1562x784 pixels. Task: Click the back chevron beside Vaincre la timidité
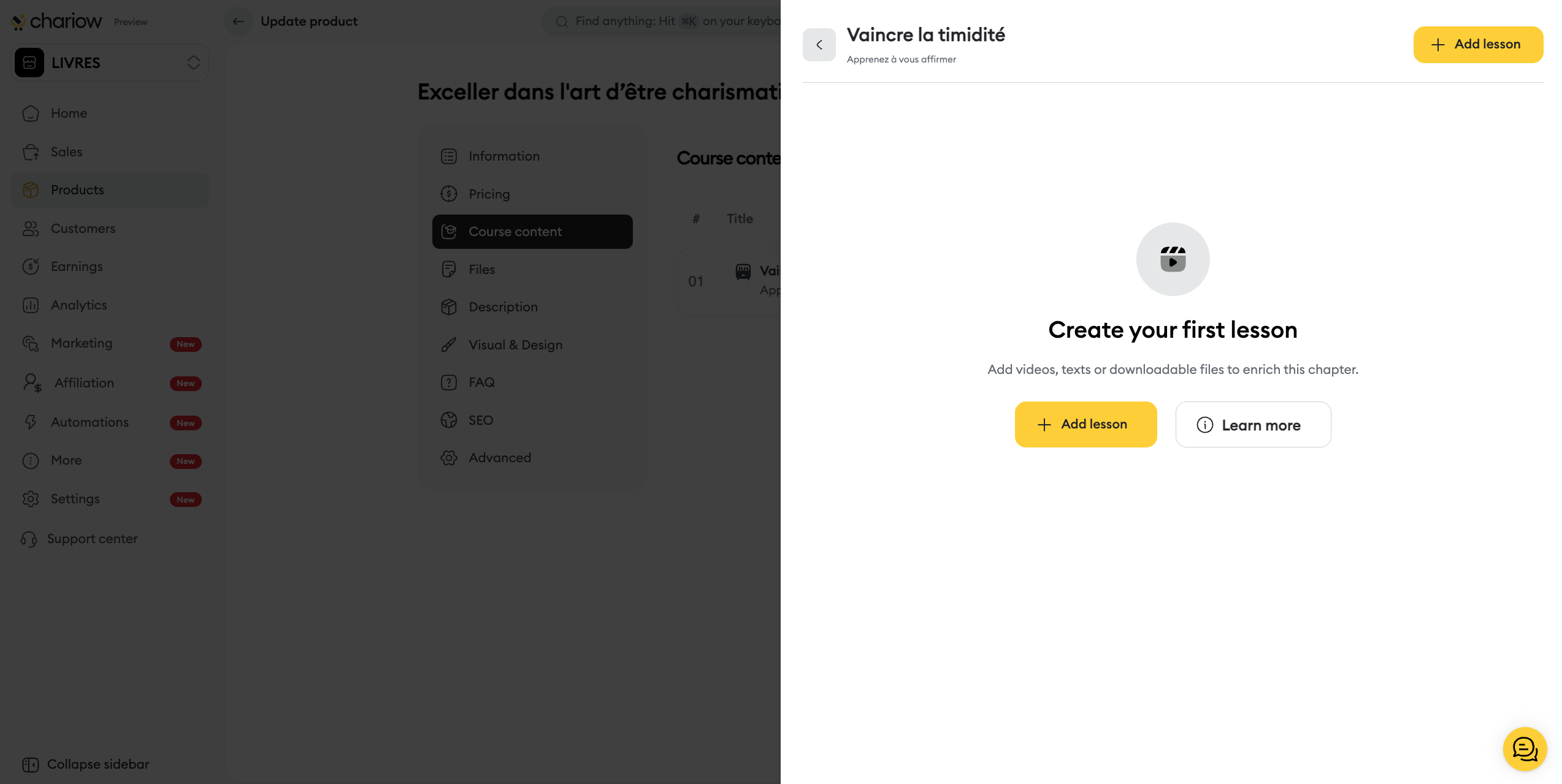click(819, 45)
